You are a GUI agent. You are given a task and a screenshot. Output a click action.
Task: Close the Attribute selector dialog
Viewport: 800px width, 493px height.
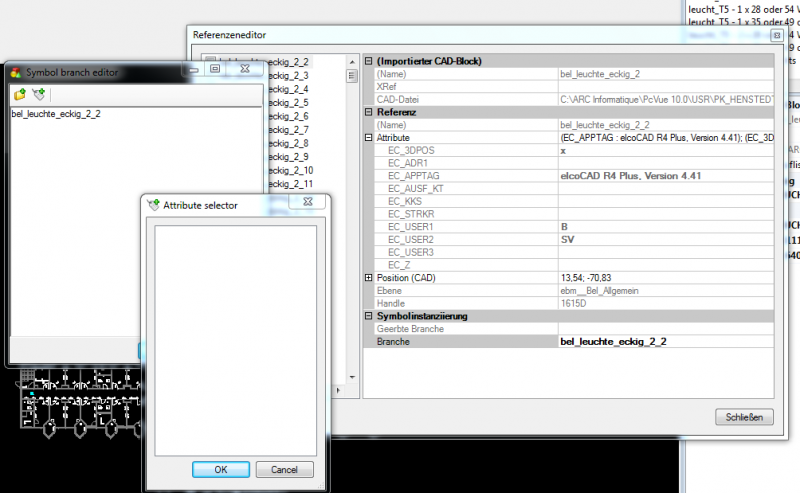(x=308, y=202)
